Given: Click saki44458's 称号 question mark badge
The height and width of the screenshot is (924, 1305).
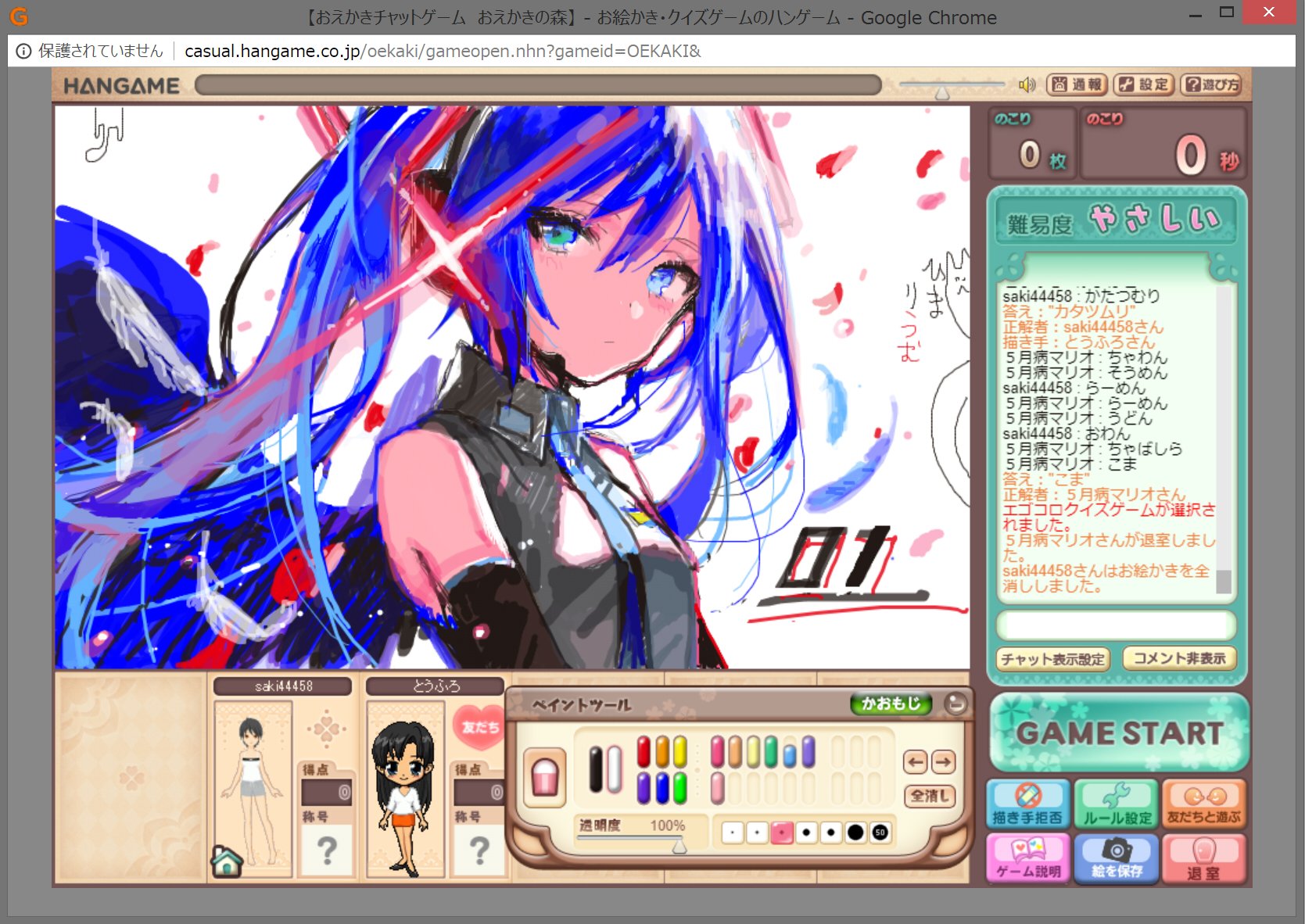Looking at the screenshot, I should pyautogui.click(x=327, y=851).
